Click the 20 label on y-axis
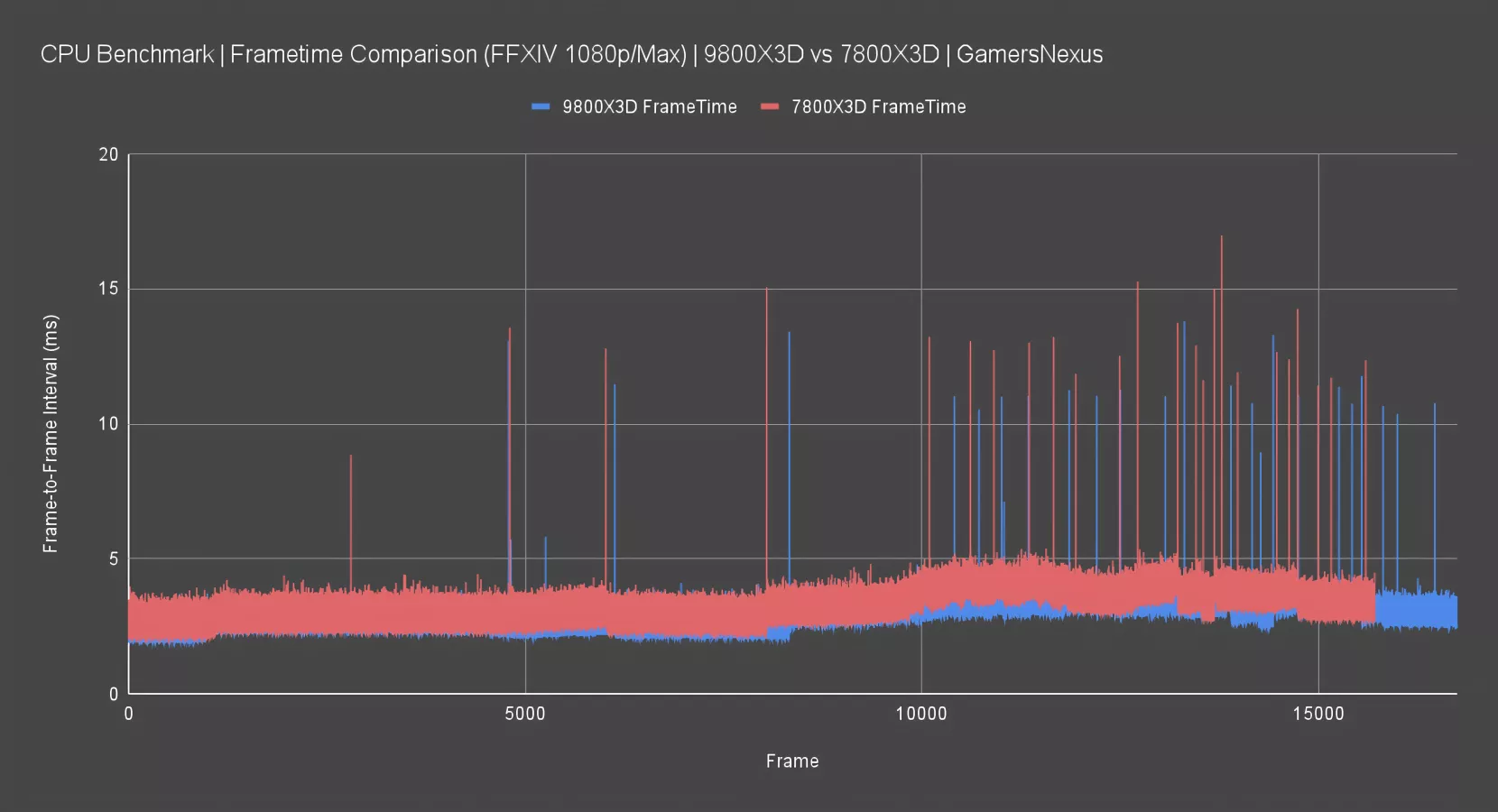The image size is (1498, 812). (108, 154)
